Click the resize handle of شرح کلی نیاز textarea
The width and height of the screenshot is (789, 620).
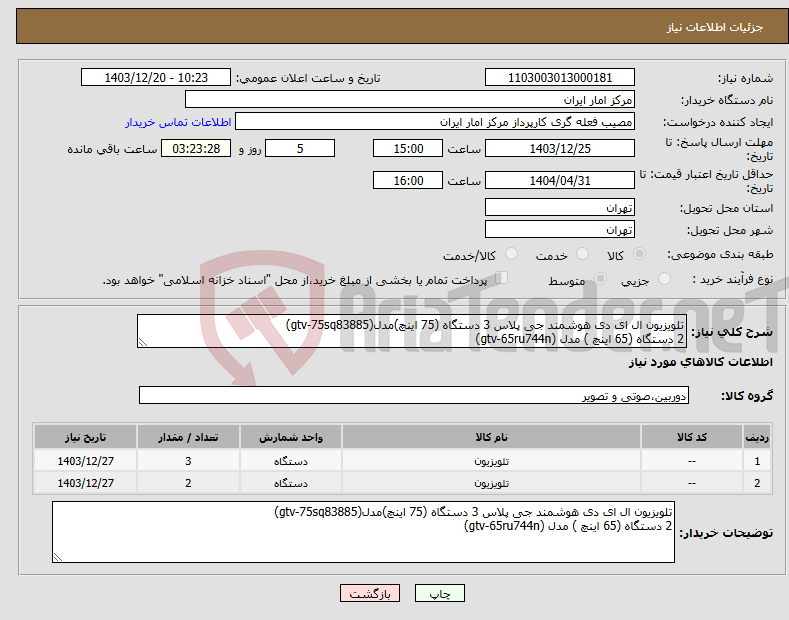[143, 342]
